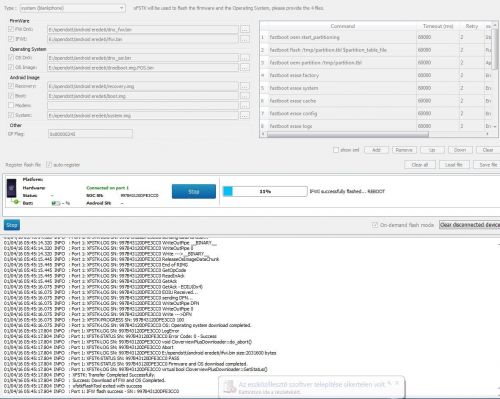Click the Recovery image path field
The image size is (500, 399).
[x=143, y=86]
